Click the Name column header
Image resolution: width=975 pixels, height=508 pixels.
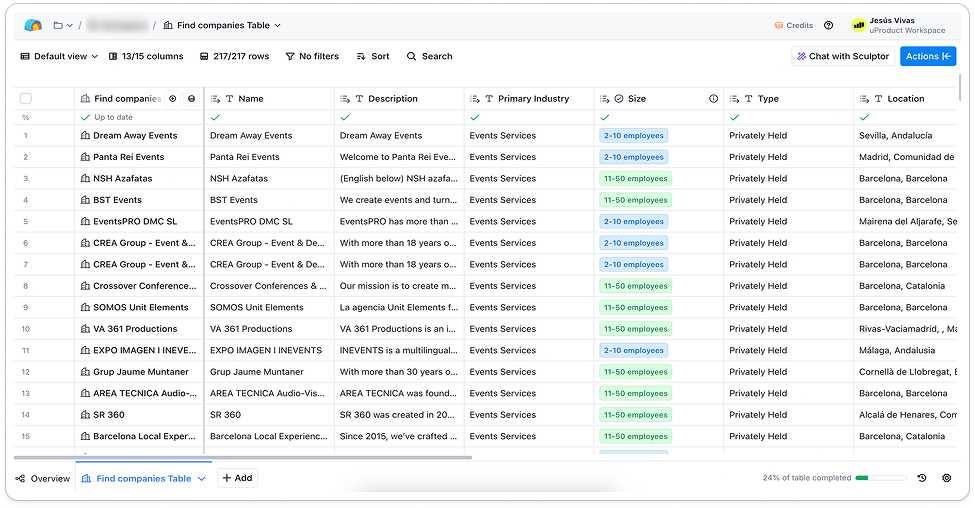click(x=269, y=98)
